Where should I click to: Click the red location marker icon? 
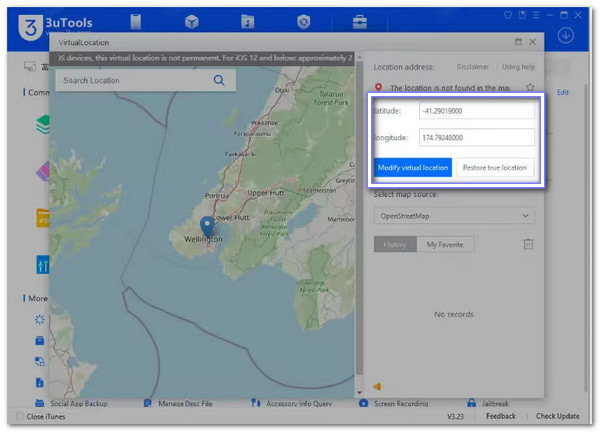point(378,87)
